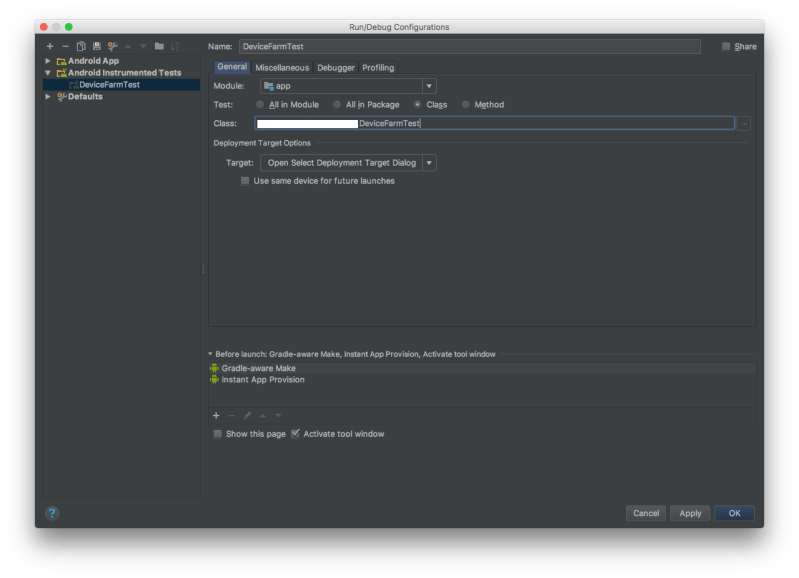Sort configurations icon in toolbar
Screen dimensions: 799x578
pyautogui.click(x=175, y=46)
